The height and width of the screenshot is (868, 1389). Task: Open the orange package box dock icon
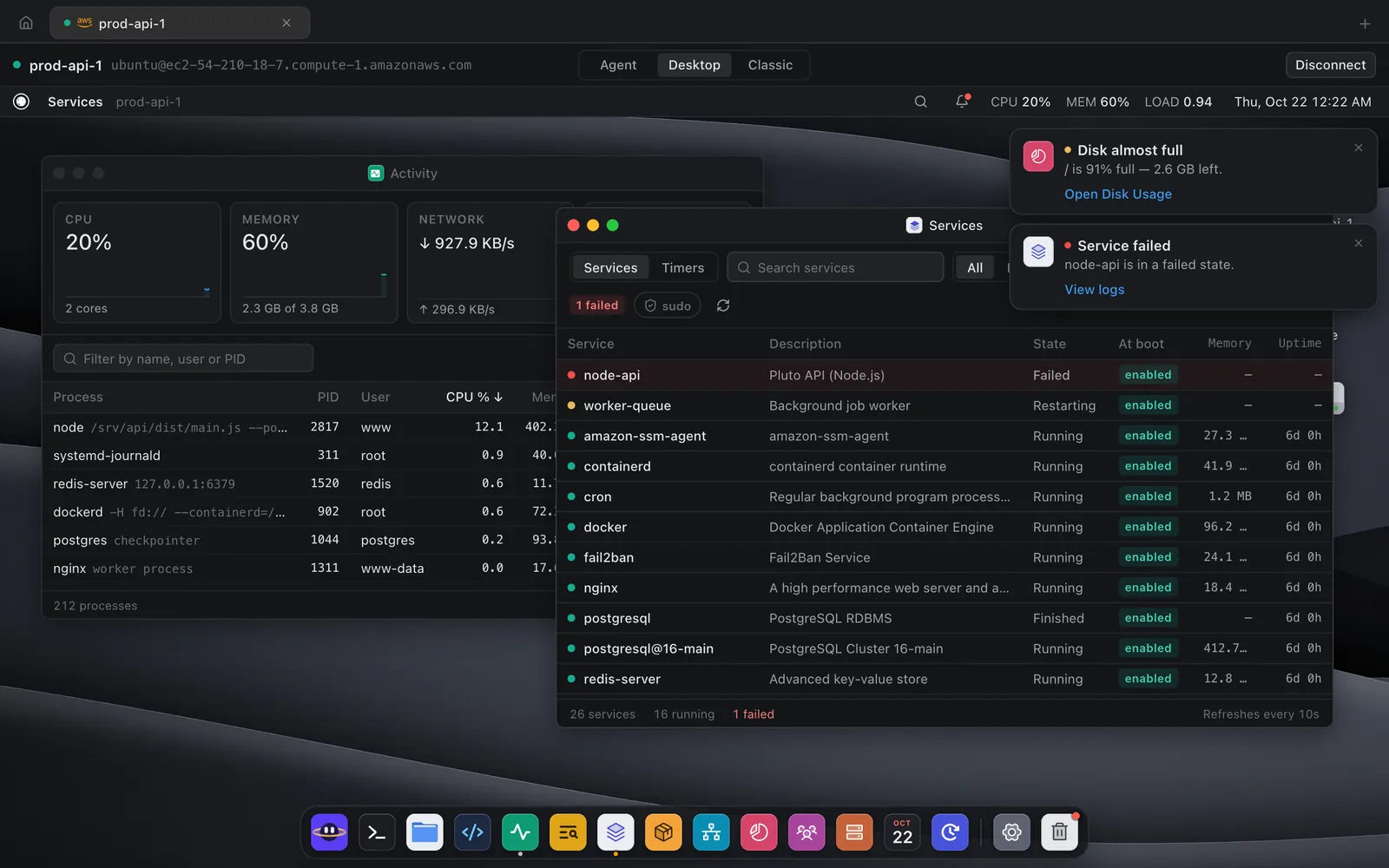click(663, 832)
